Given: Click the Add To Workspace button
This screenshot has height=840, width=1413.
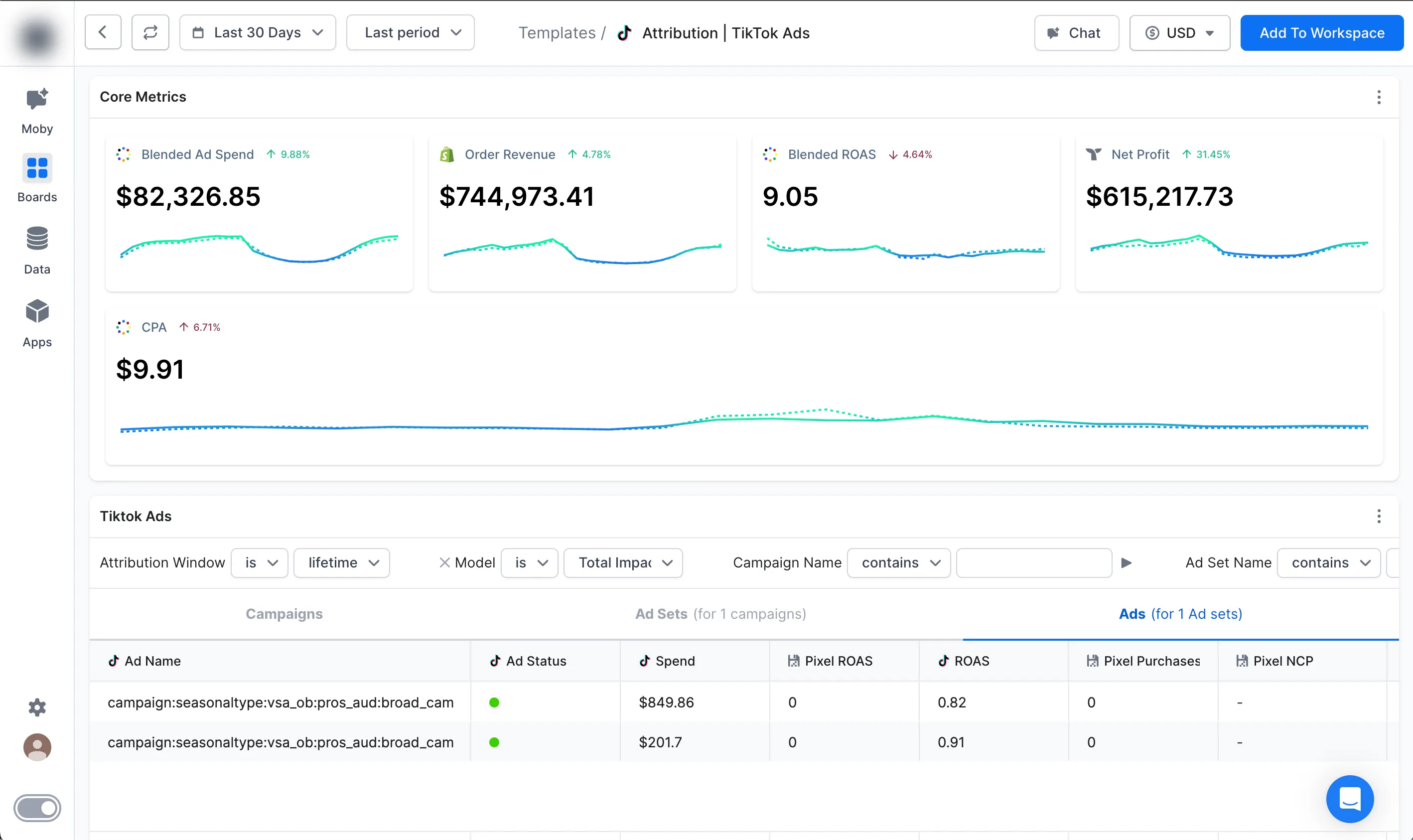Looking at the screenshot, I should pos(1321,33).
